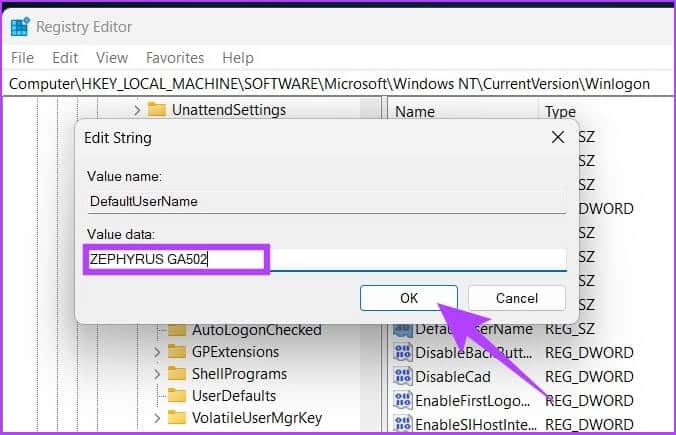Open the Edit menu
Viewport: 676px width, 435px height.
tap(65, 58)
